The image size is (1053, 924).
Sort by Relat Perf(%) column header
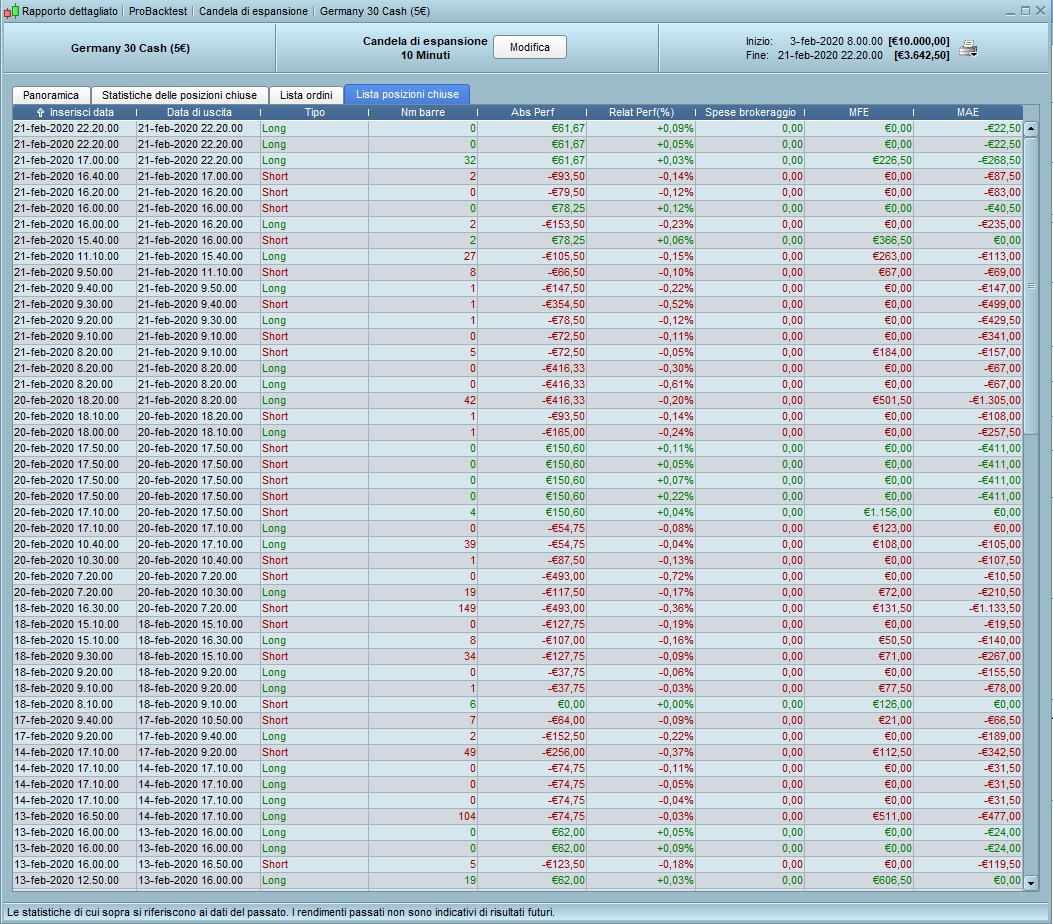pyautogui.click(x=641, y=112)
